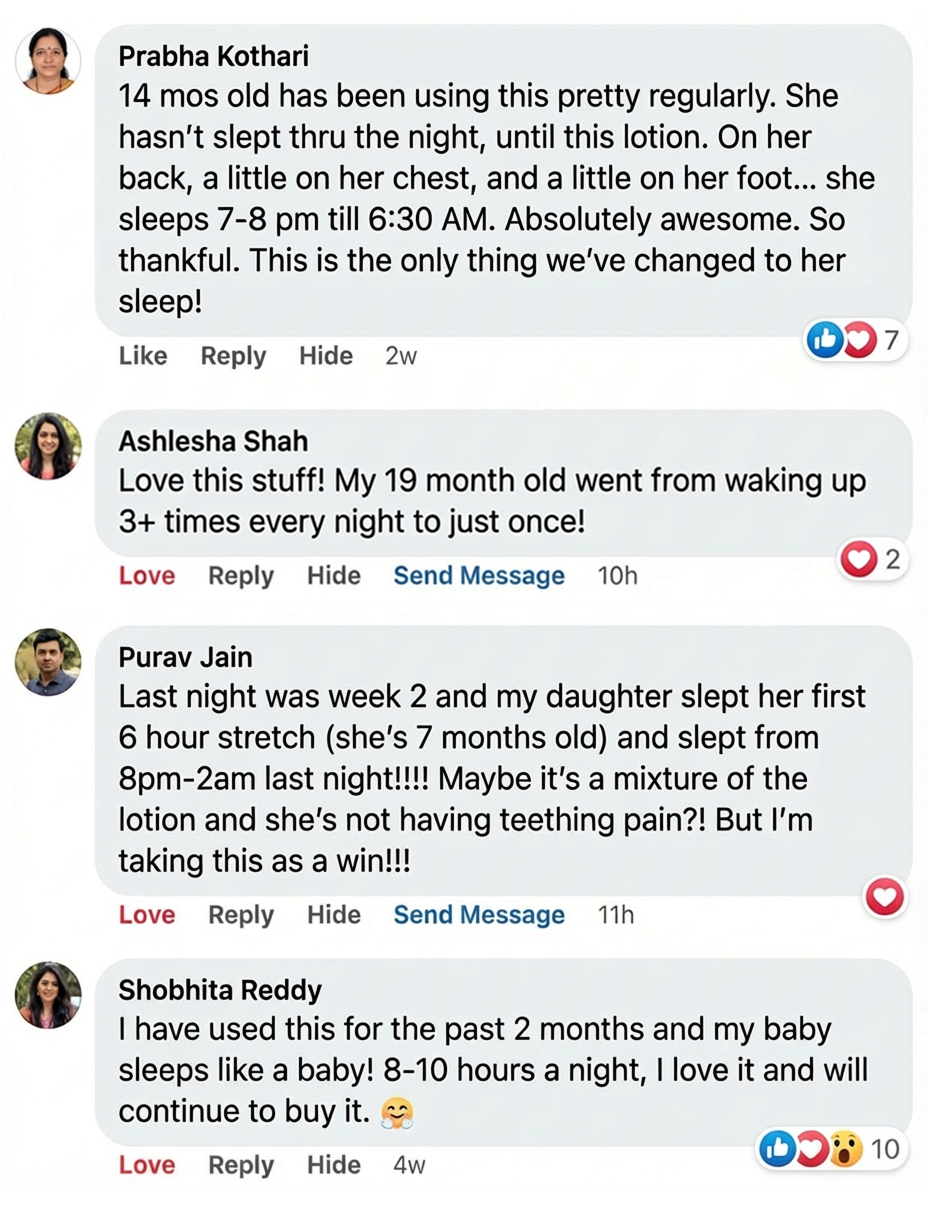Like Prabha Kothari's comment

[x=143, y=356]
